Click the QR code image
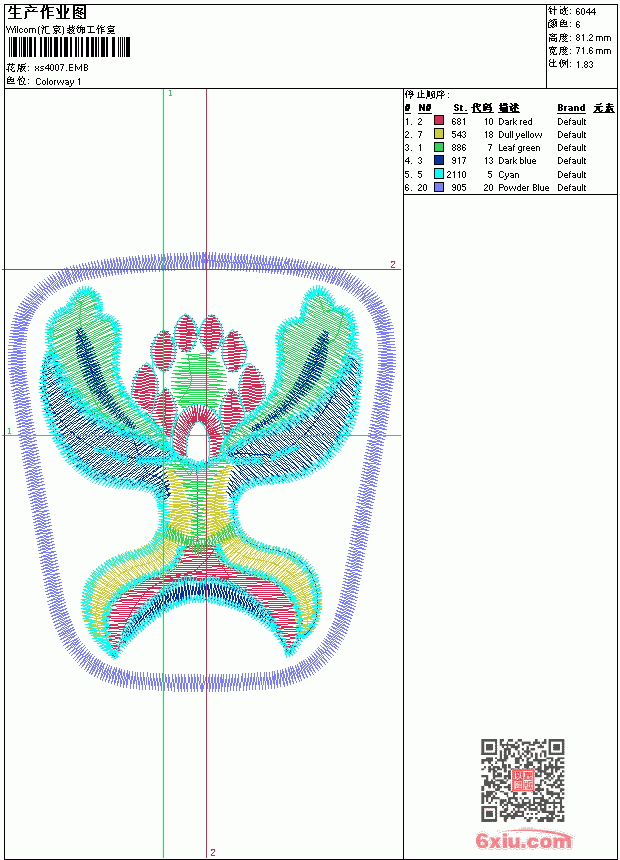Viewport: 620px width, 860px height. point(523,780)
